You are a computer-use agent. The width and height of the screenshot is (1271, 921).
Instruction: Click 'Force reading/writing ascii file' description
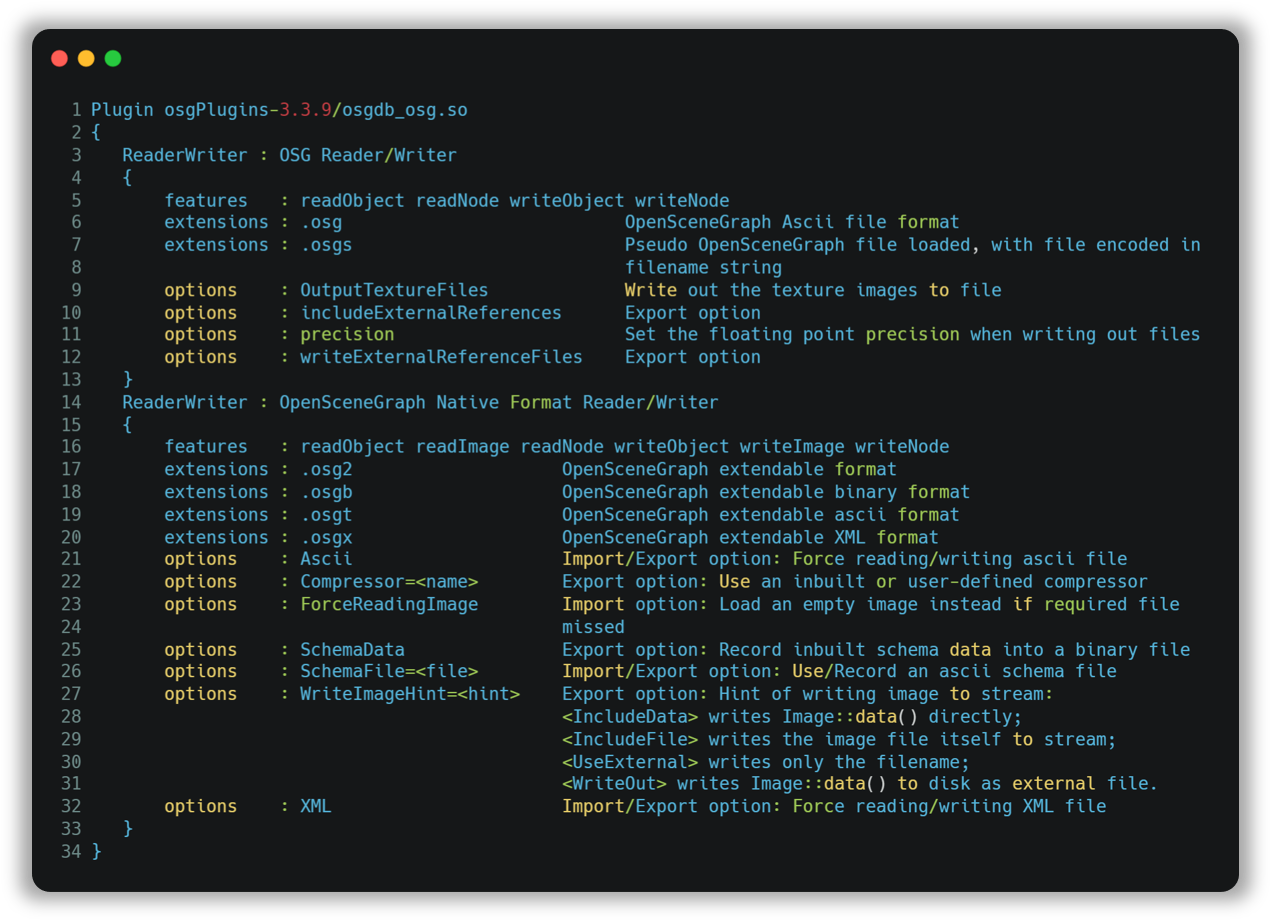tap(960, 559)
